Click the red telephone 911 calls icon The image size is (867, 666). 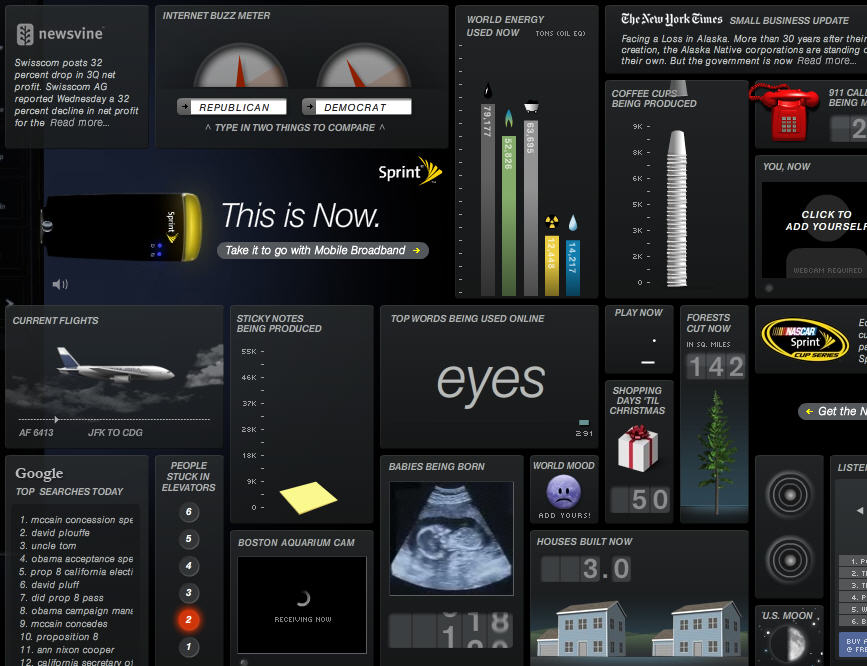785,113
